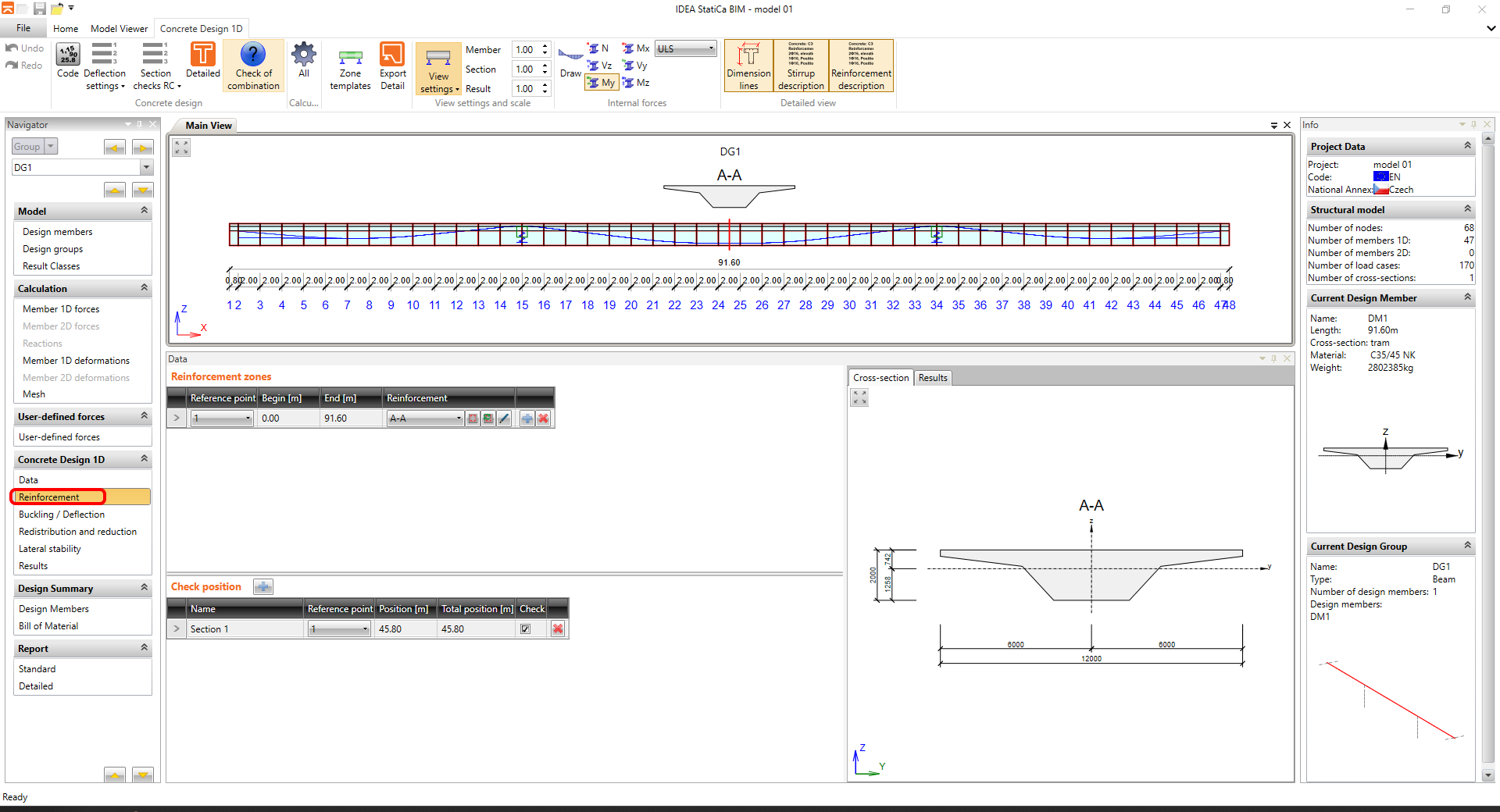
Task: Add a new check position with plus icon
Action: 263,587
